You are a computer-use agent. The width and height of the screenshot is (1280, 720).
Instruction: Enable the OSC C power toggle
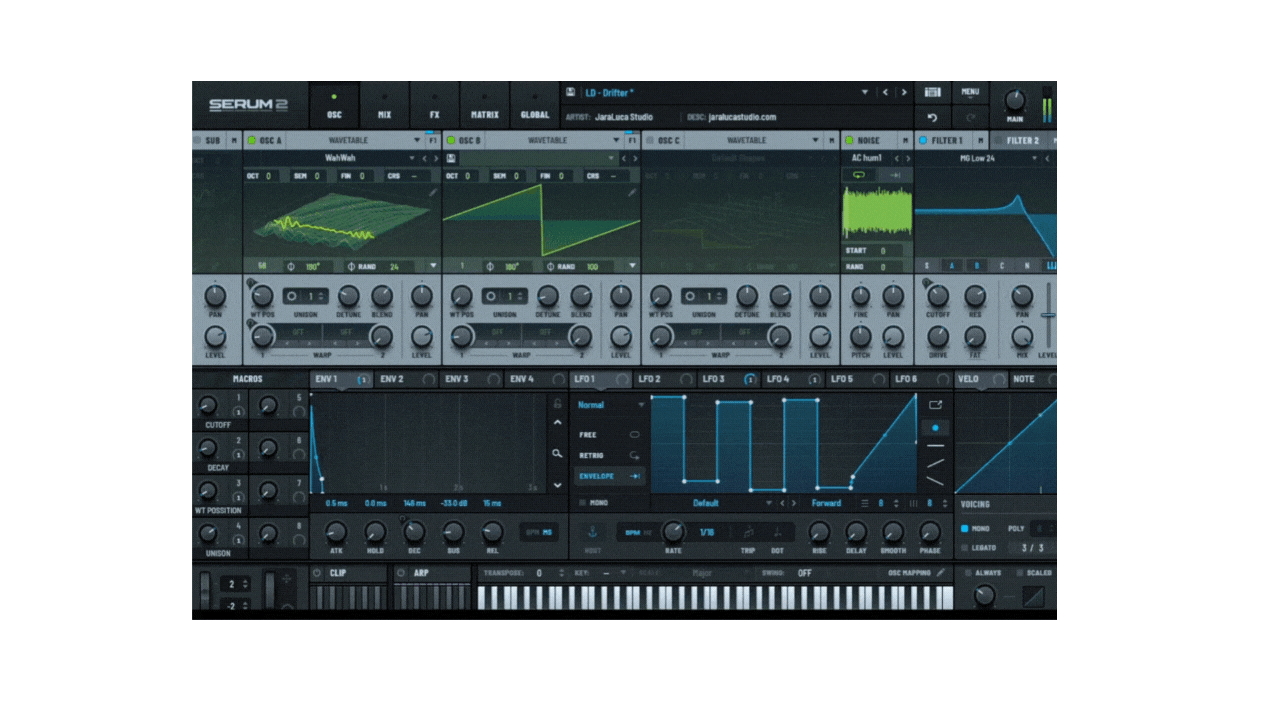(x=650, y=141)
